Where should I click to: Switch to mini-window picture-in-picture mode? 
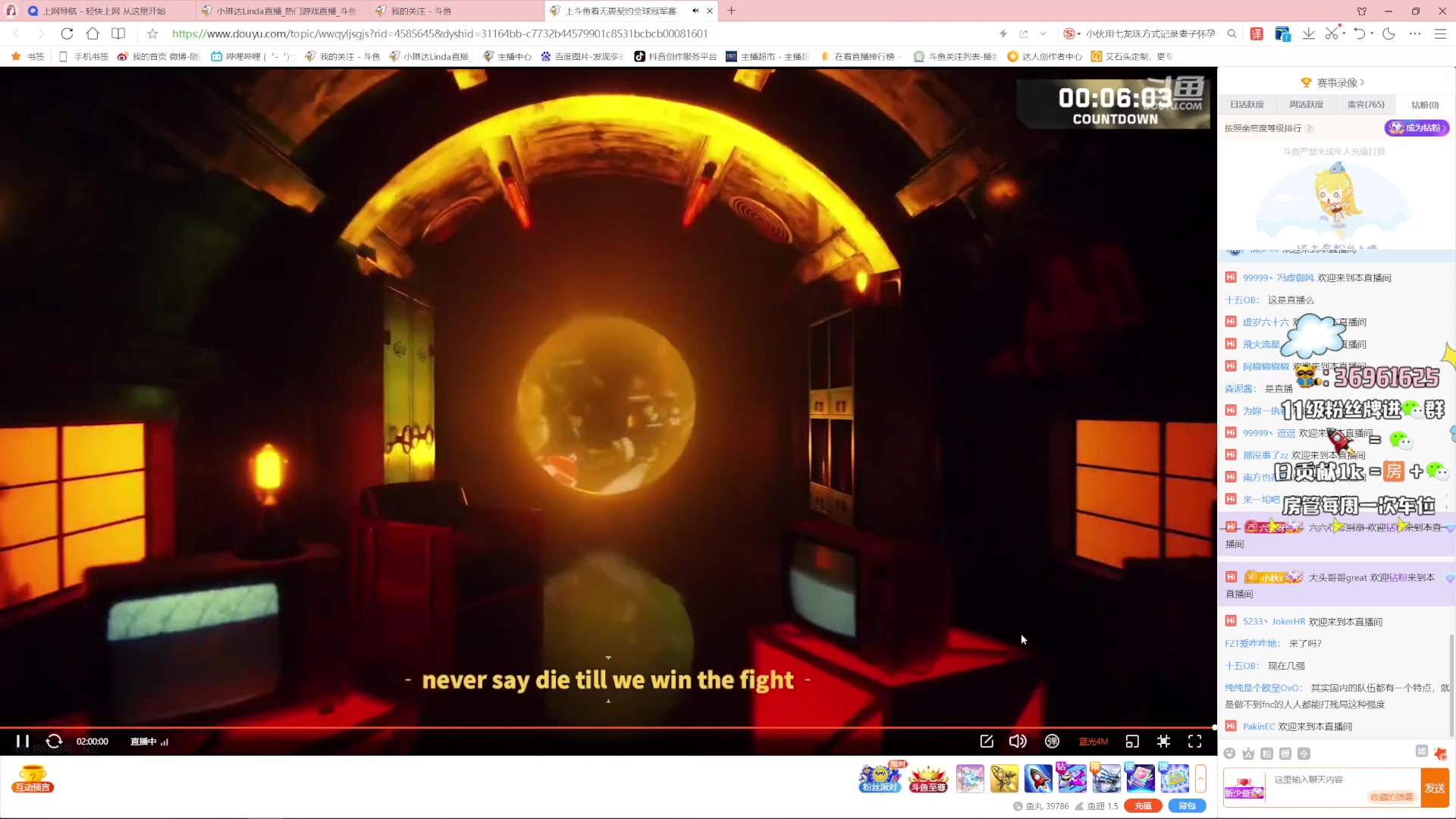[x=1132, y=741]
